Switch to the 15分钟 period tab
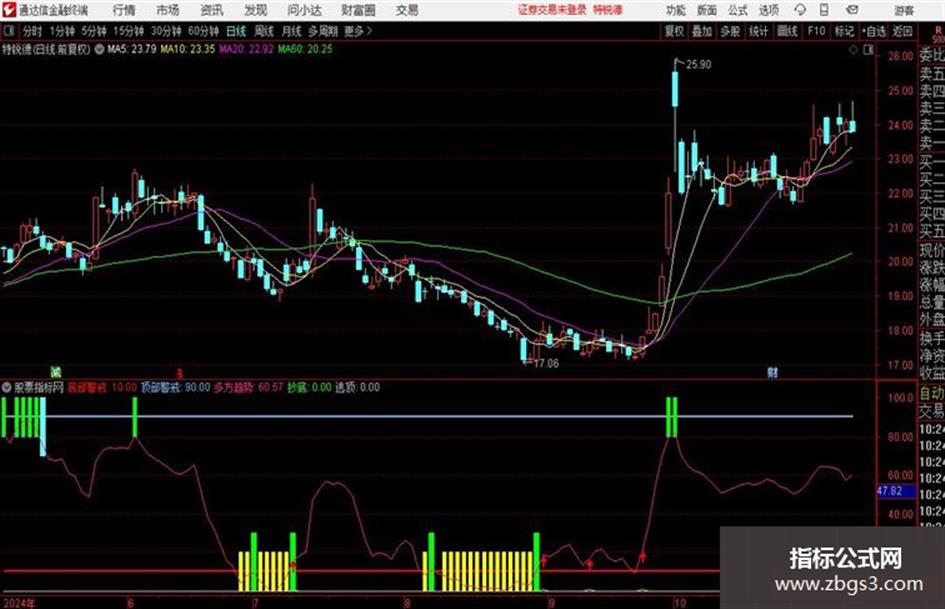Viewport: 945px width, 609px height. [x=128, y=31]
